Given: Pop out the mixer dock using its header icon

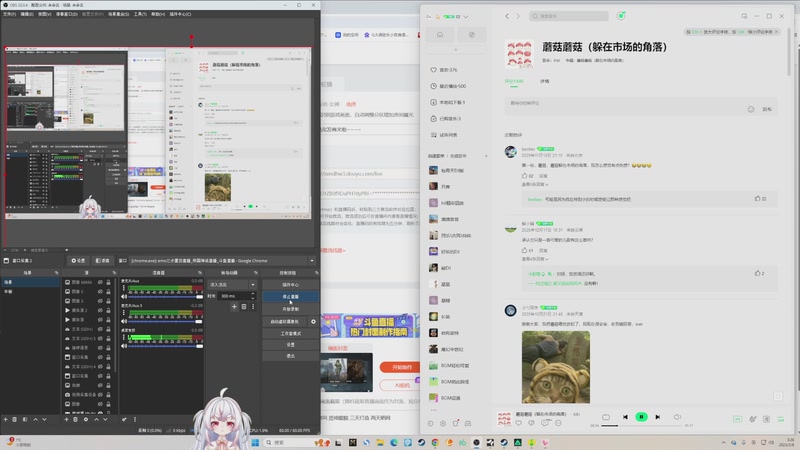Looking at the screenshot, I should point(199,273).
